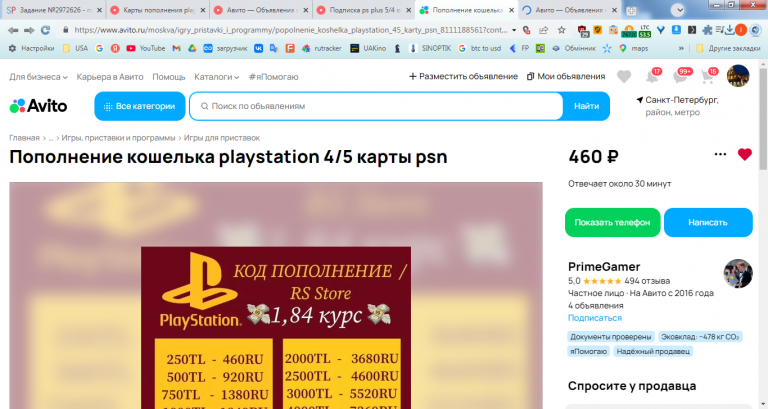Open the red shield extension icon

[x=582, y=30]
